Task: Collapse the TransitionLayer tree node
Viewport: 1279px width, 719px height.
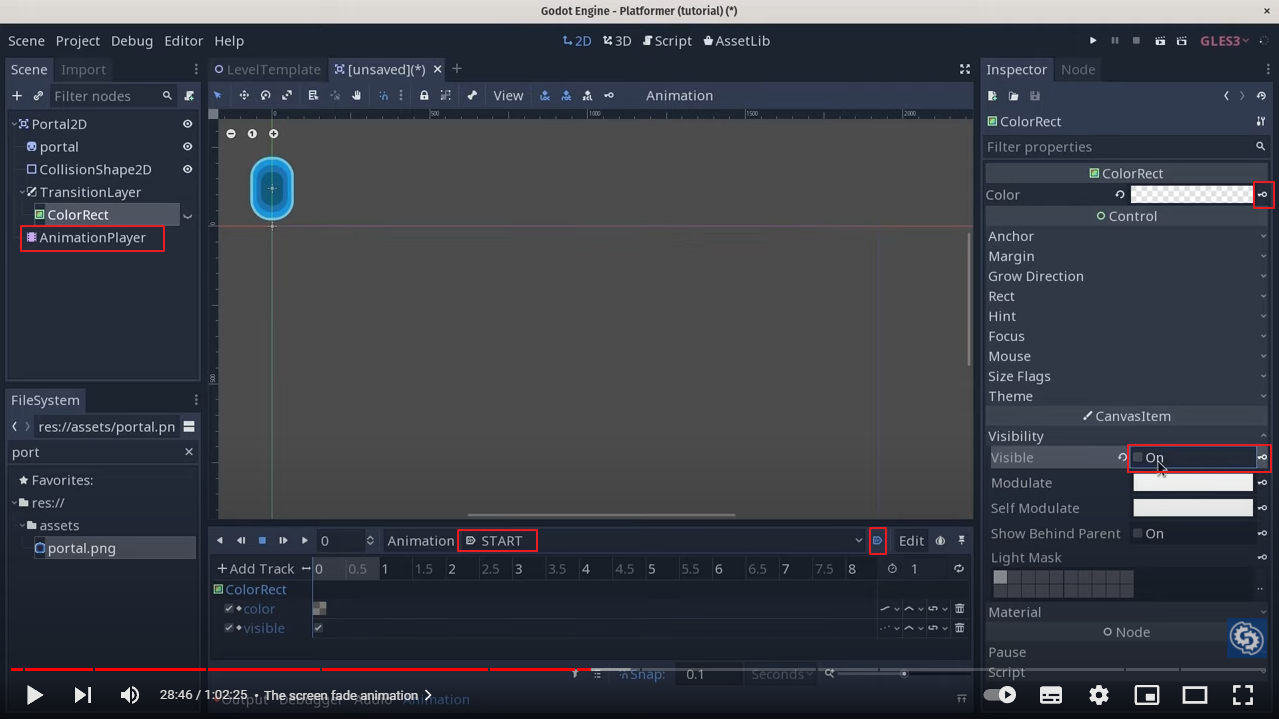Action: [22, 192]
